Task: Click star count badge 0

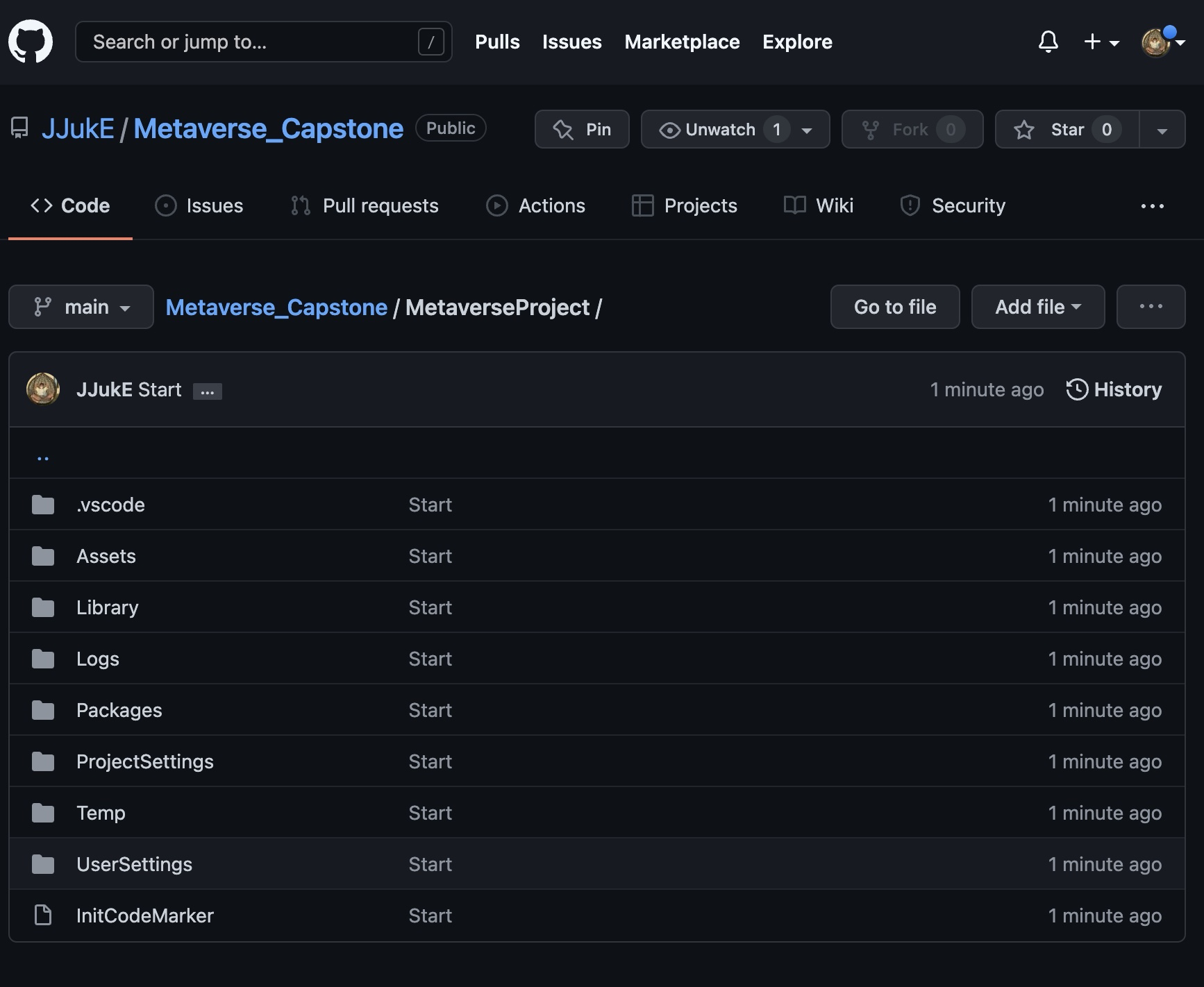Action: click(x=1107, y=130)
